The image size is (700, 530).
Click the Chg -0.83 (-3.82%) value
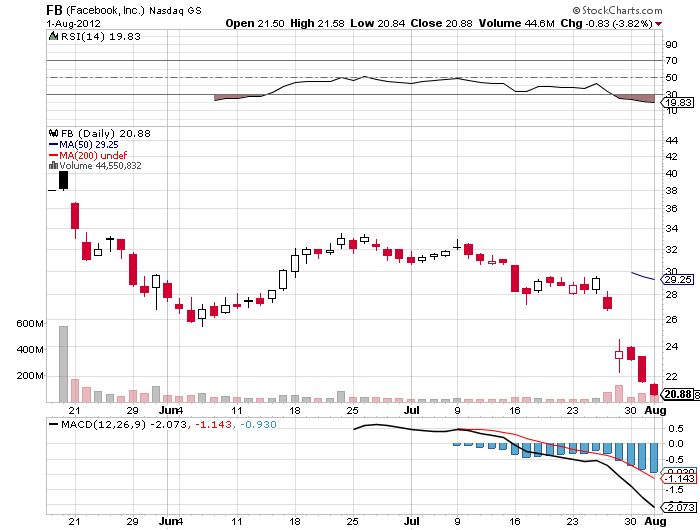pos(606,23)
